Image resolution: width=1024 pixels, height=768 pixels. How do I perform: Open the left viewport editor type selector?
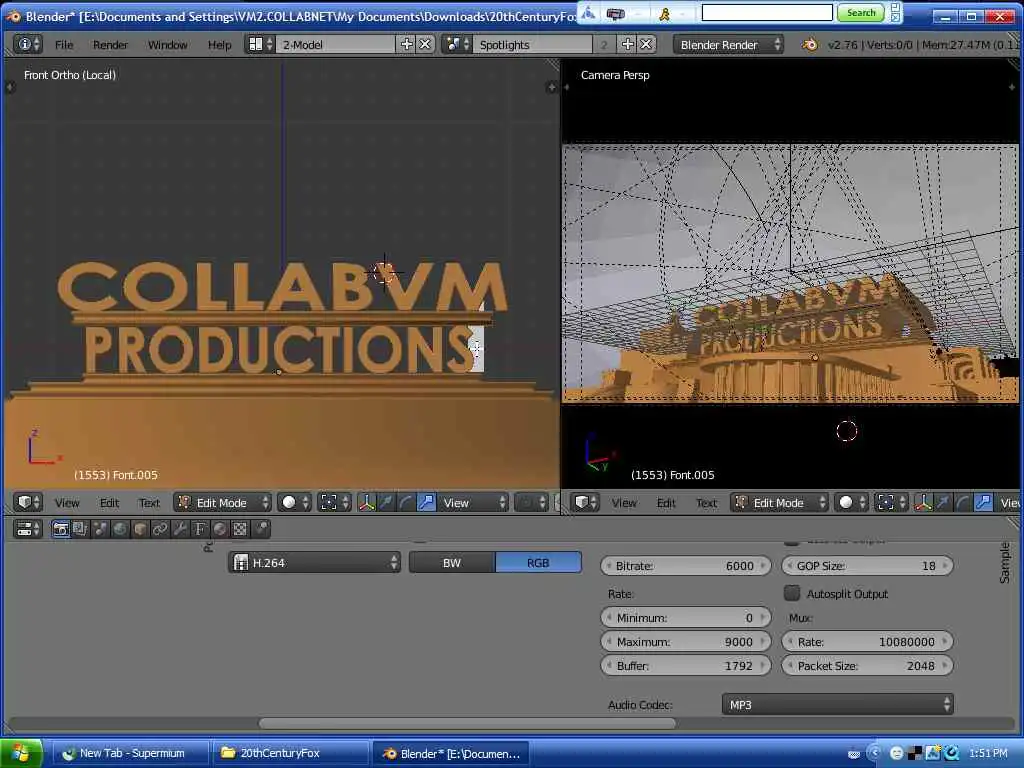(x=28, y=502)
